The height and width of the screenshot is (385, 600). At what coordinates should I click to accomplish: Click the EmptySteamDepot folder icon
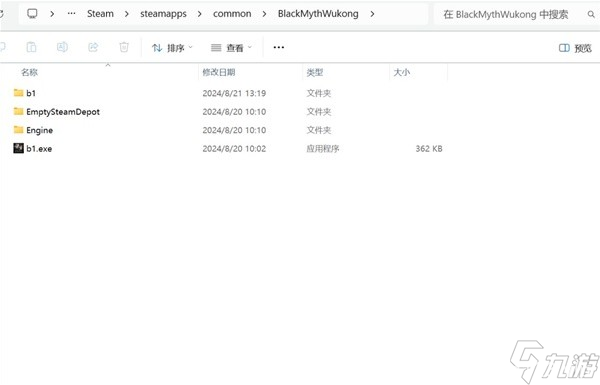point(18,111)
